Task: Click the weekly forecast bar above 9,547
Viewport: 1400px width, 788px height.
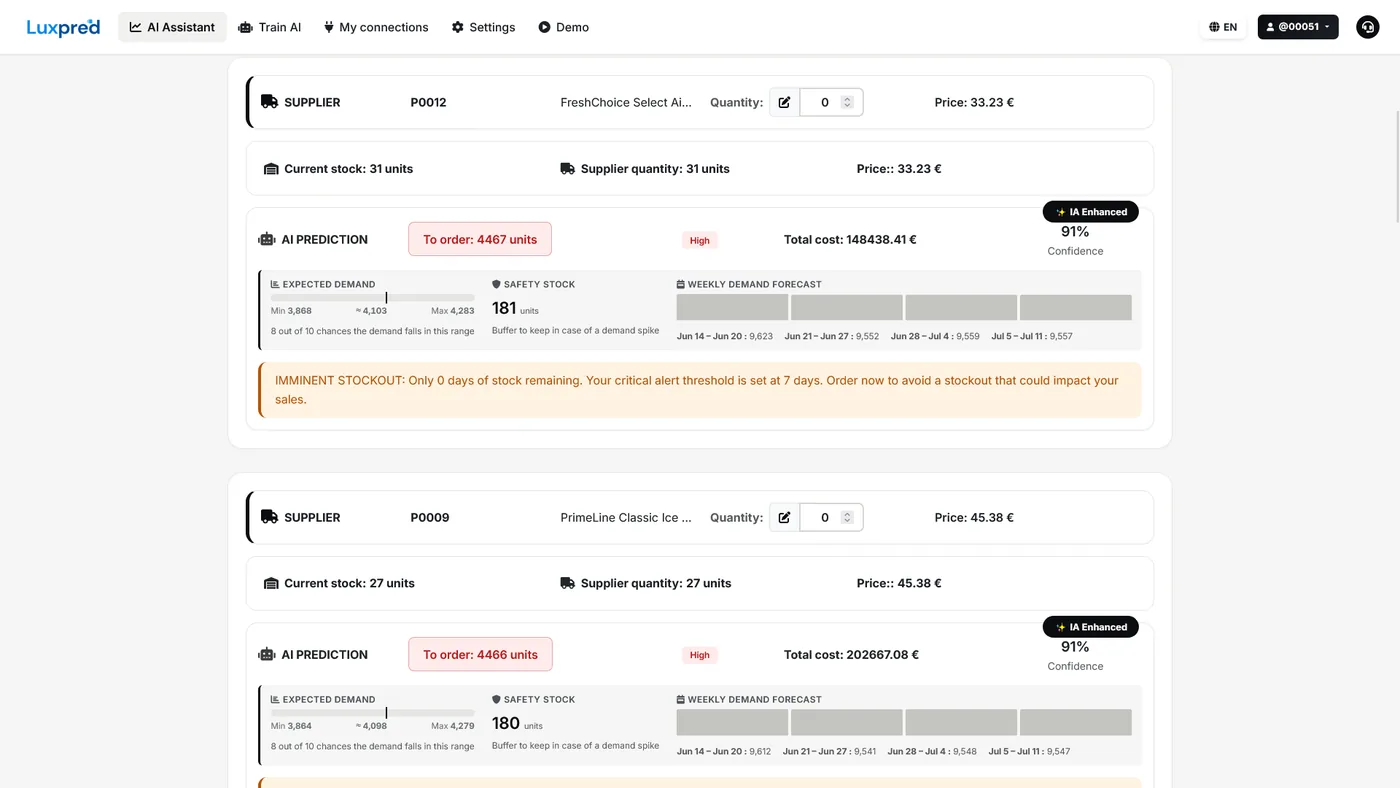Action: [1076, 722]
